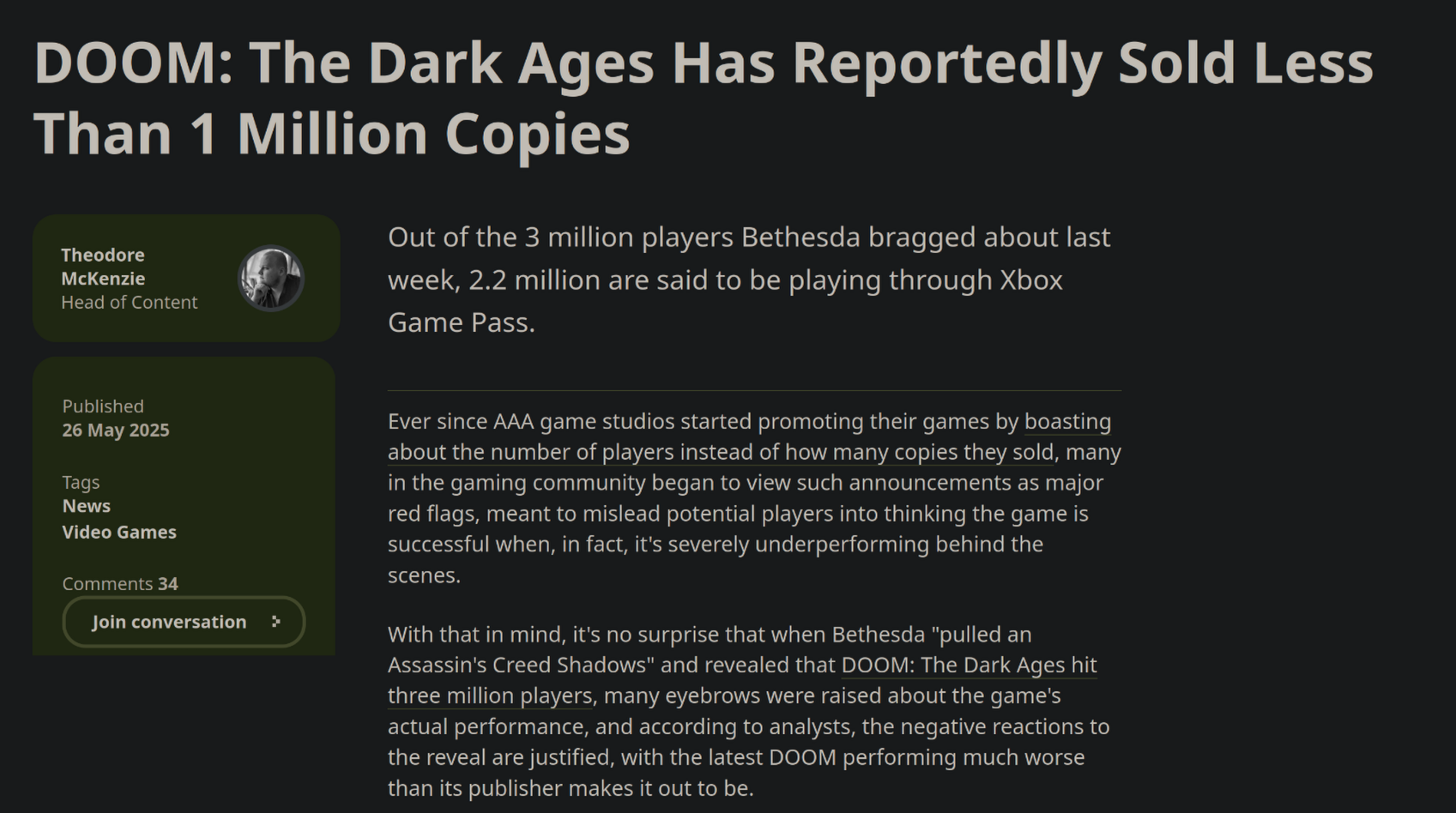The image size is (1456, 813).
Task: Click 'Than 1 Million Copies' in the headline
Action: click(332, 134)
